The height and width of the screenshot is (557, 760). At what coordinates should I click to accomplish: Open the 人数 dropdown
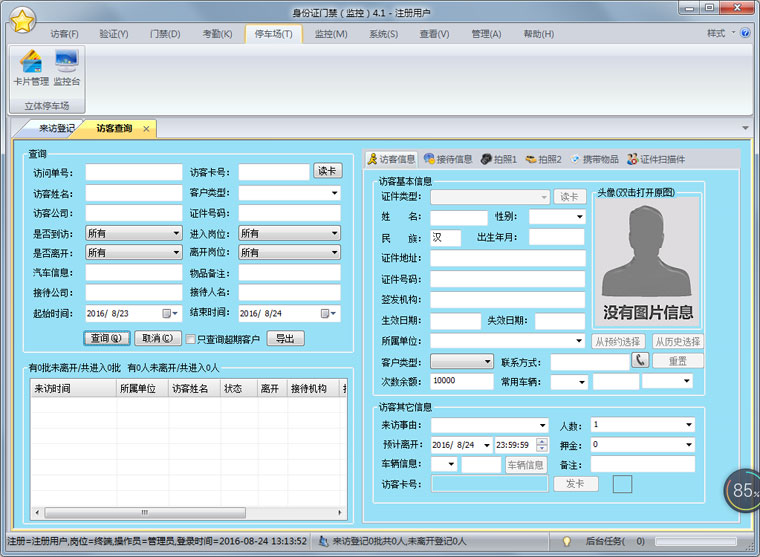[689, 425]
